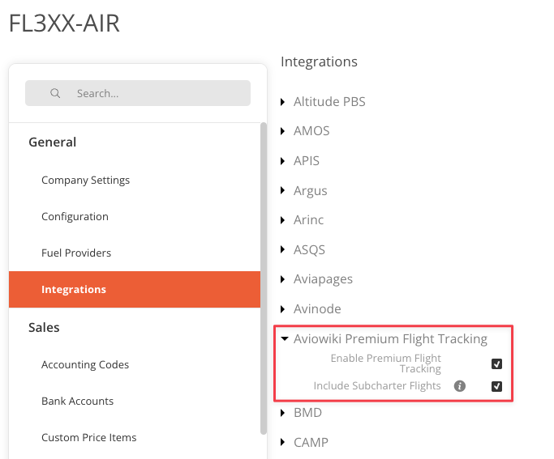Expand the APIS integration arrow
The width and height of the screenshot is (554, 459).
(x=282, y=161)
